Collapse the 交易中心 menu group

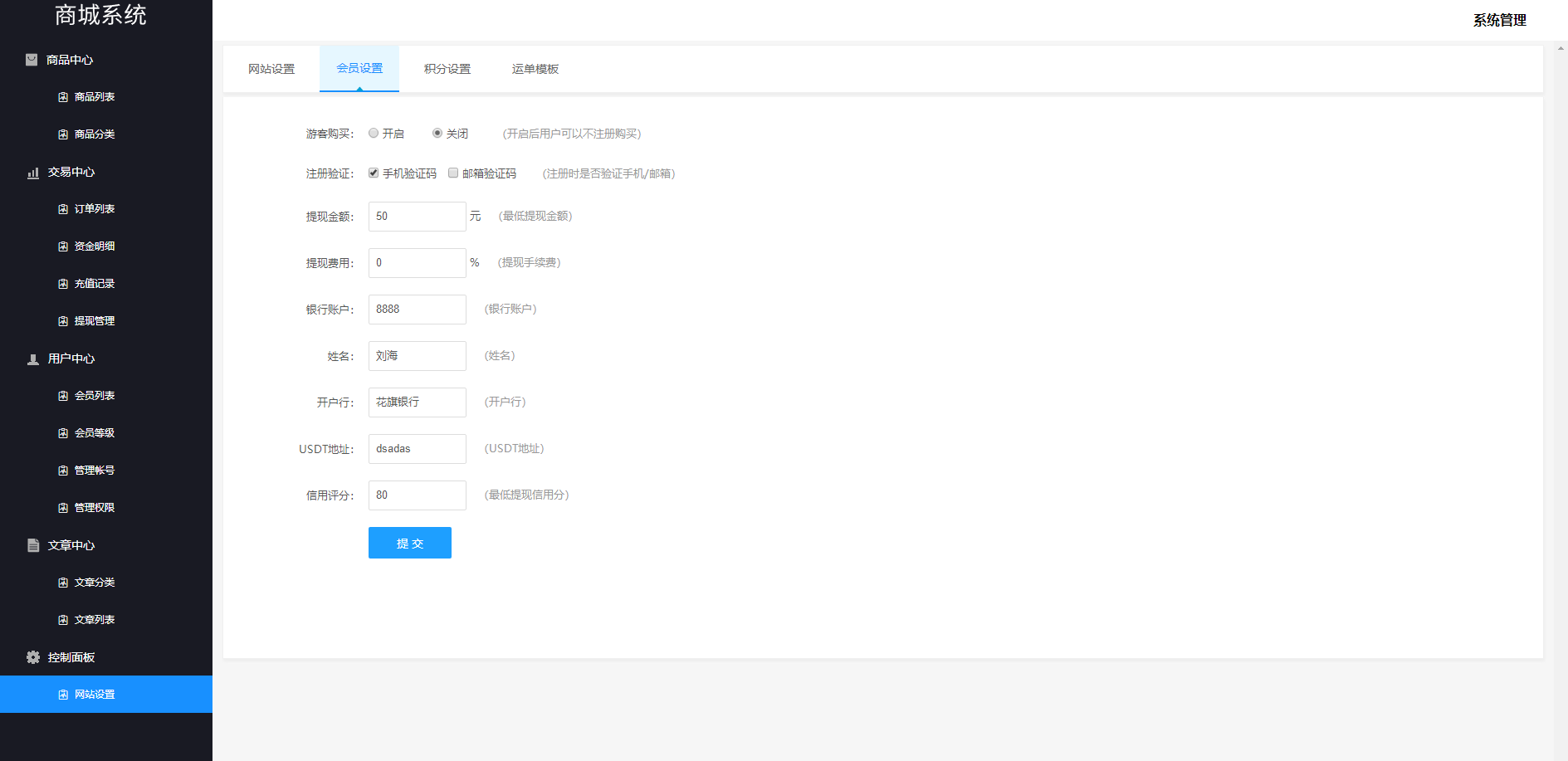pyautogui.click(x=71, y=172)
